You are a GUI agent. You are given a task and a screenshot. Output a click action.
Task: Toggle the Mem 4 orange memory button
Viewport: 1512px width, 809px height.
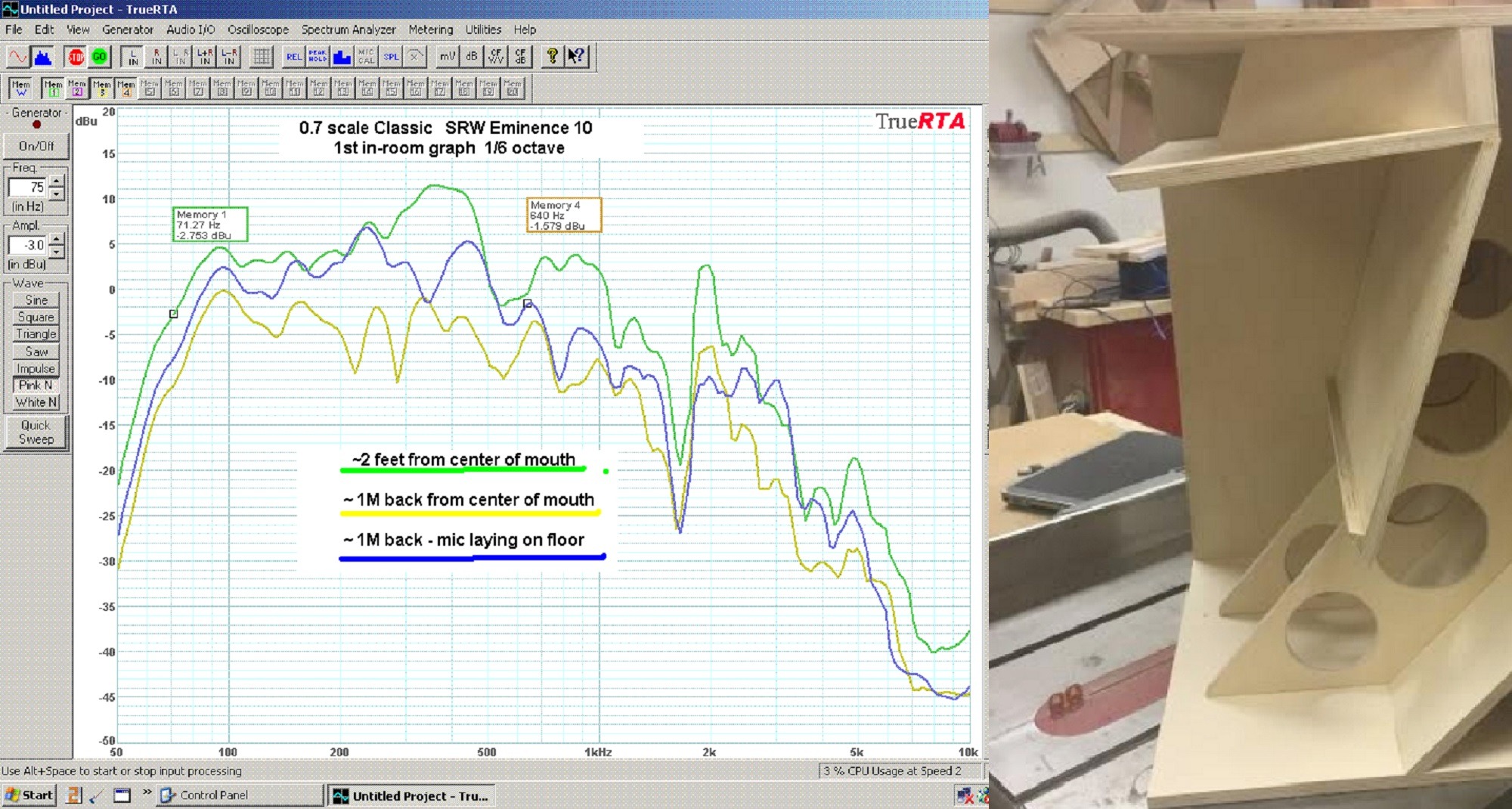tap(125, 88)
